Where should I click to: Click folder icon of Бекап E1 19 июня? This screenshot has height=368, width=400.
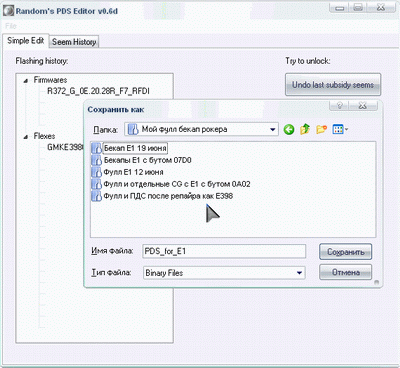coord(96,148)
